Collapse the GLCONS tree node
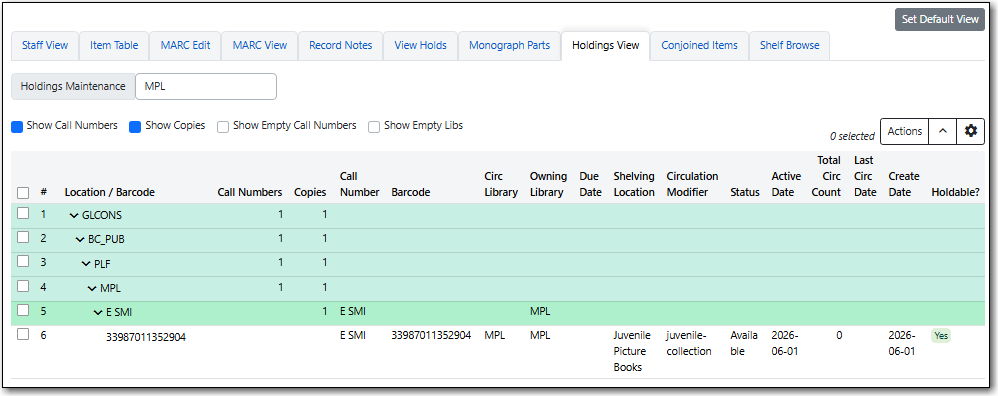 click(x=74, y=215)
